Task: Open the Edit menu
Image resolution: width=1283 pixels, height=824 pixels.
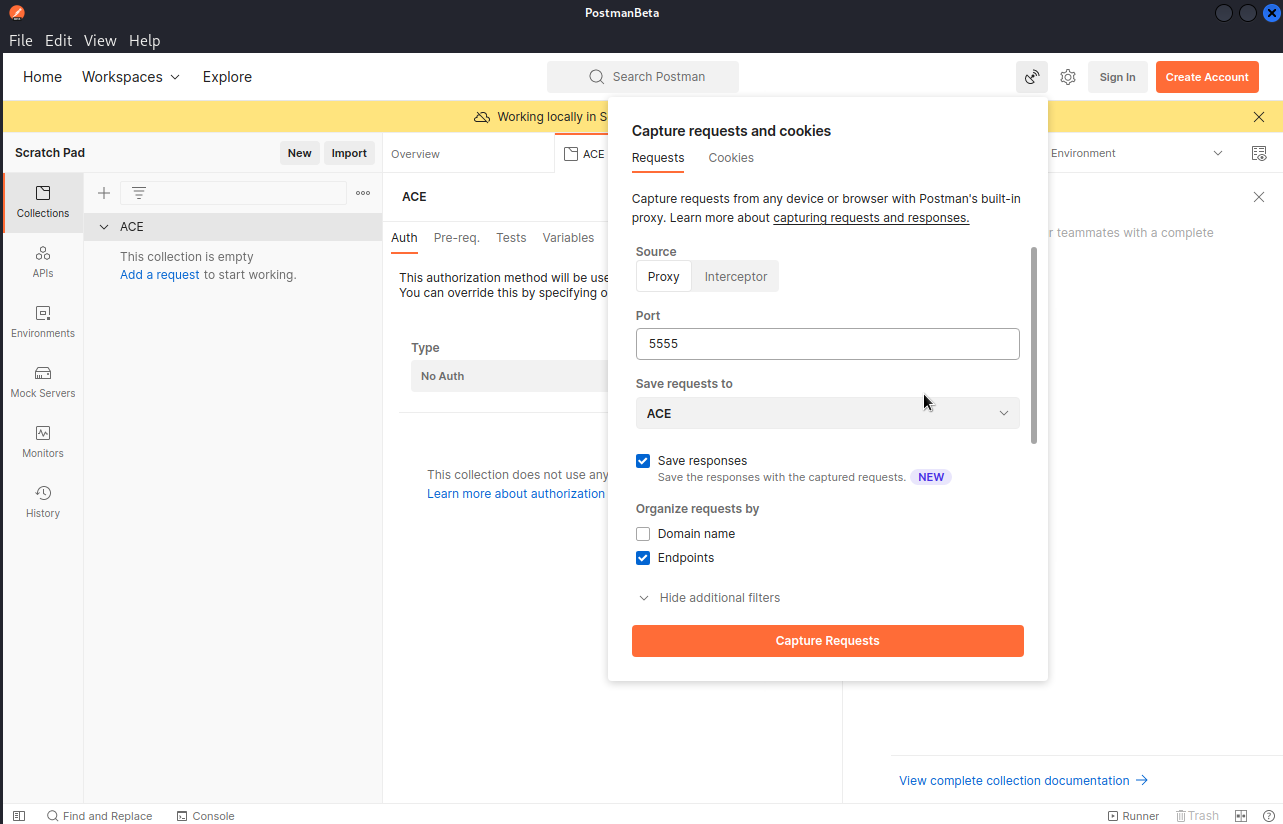Action: (58, 41)
